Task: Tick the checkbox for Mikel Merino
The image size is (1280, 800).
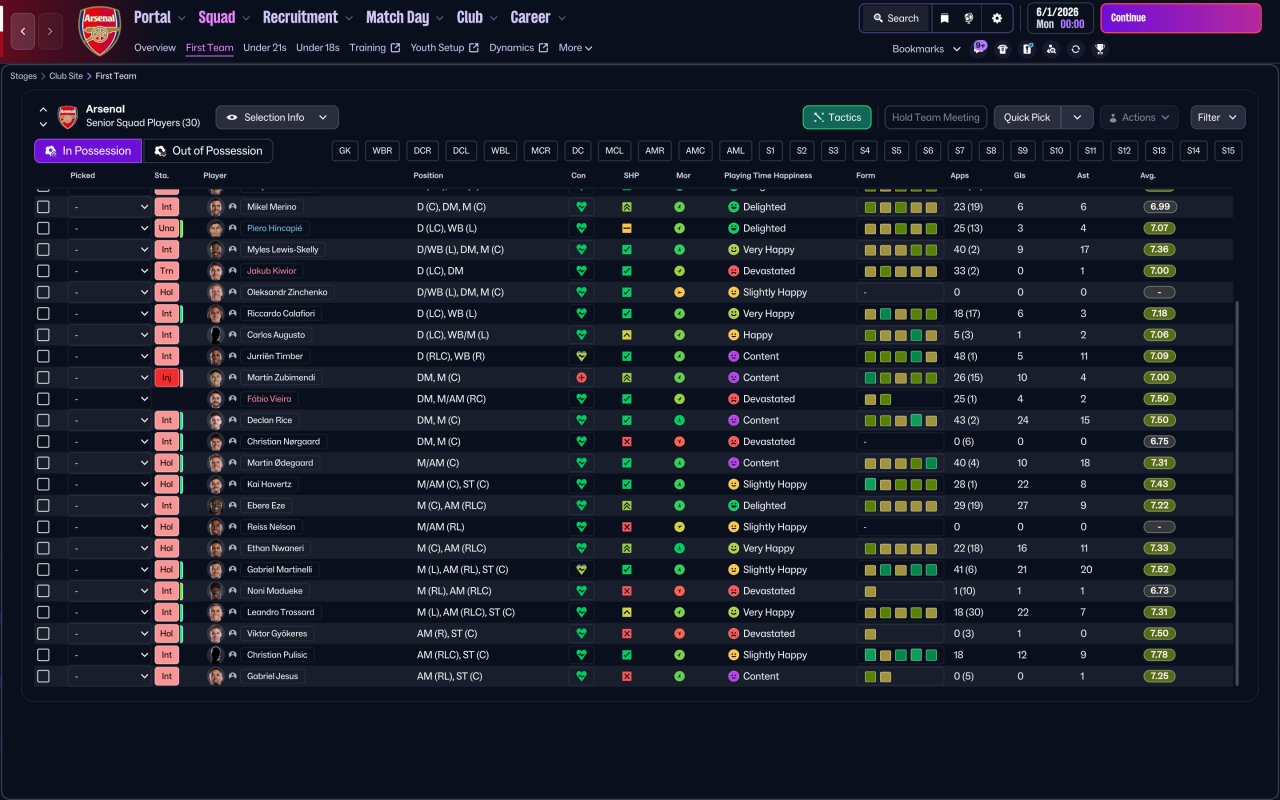Action: pyautogui.click(x=43, y=207)
